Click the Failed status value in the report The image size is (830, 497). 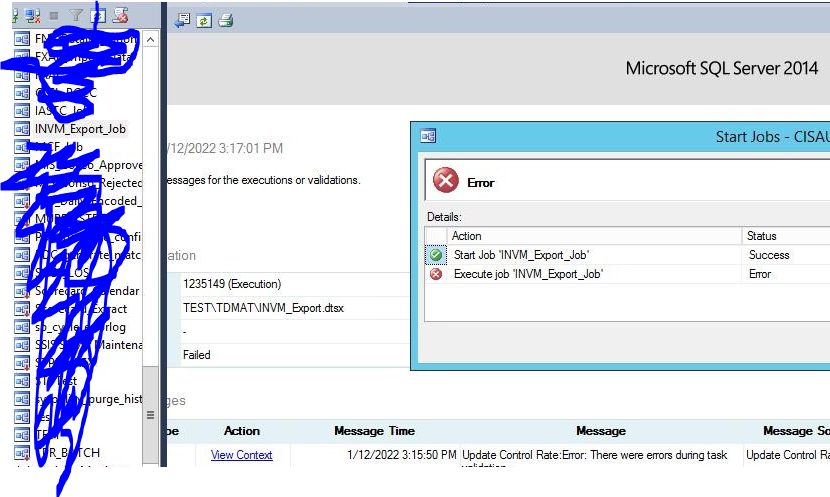[196, 355]
